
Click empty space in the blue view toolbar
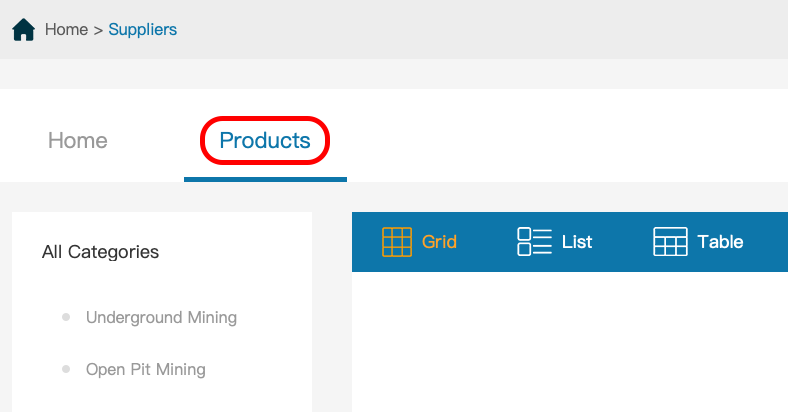[x=766, y=242]
